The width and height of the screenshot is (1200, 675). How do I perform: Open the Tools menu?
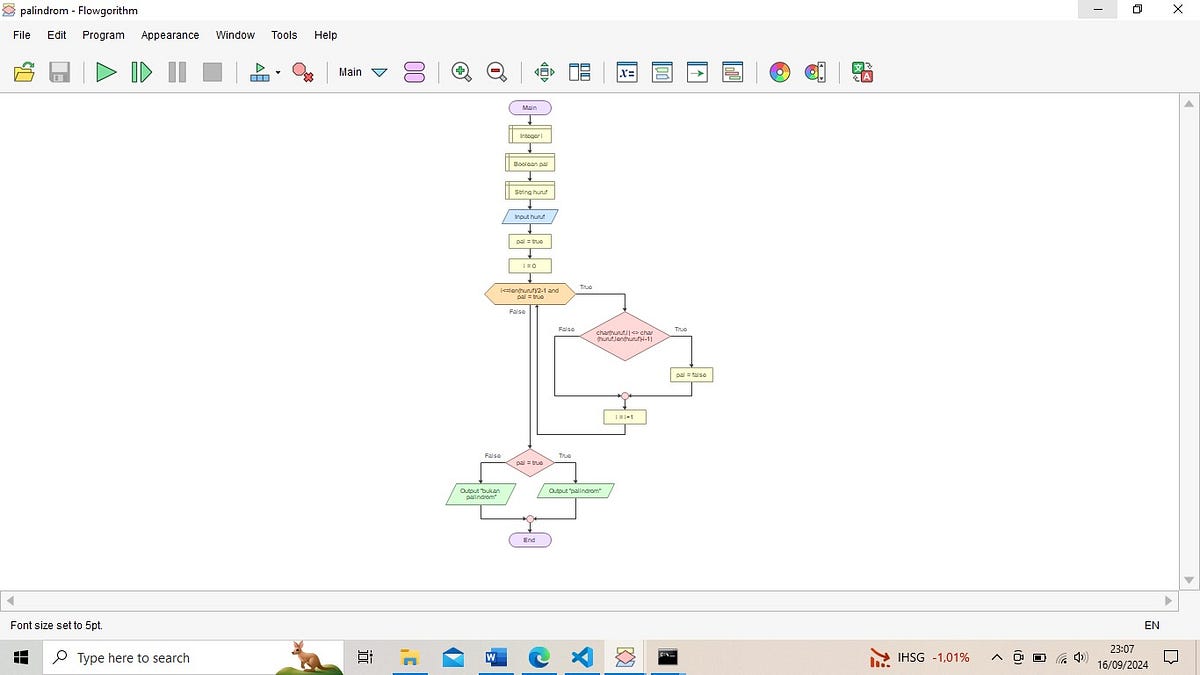tap(284, 34)
